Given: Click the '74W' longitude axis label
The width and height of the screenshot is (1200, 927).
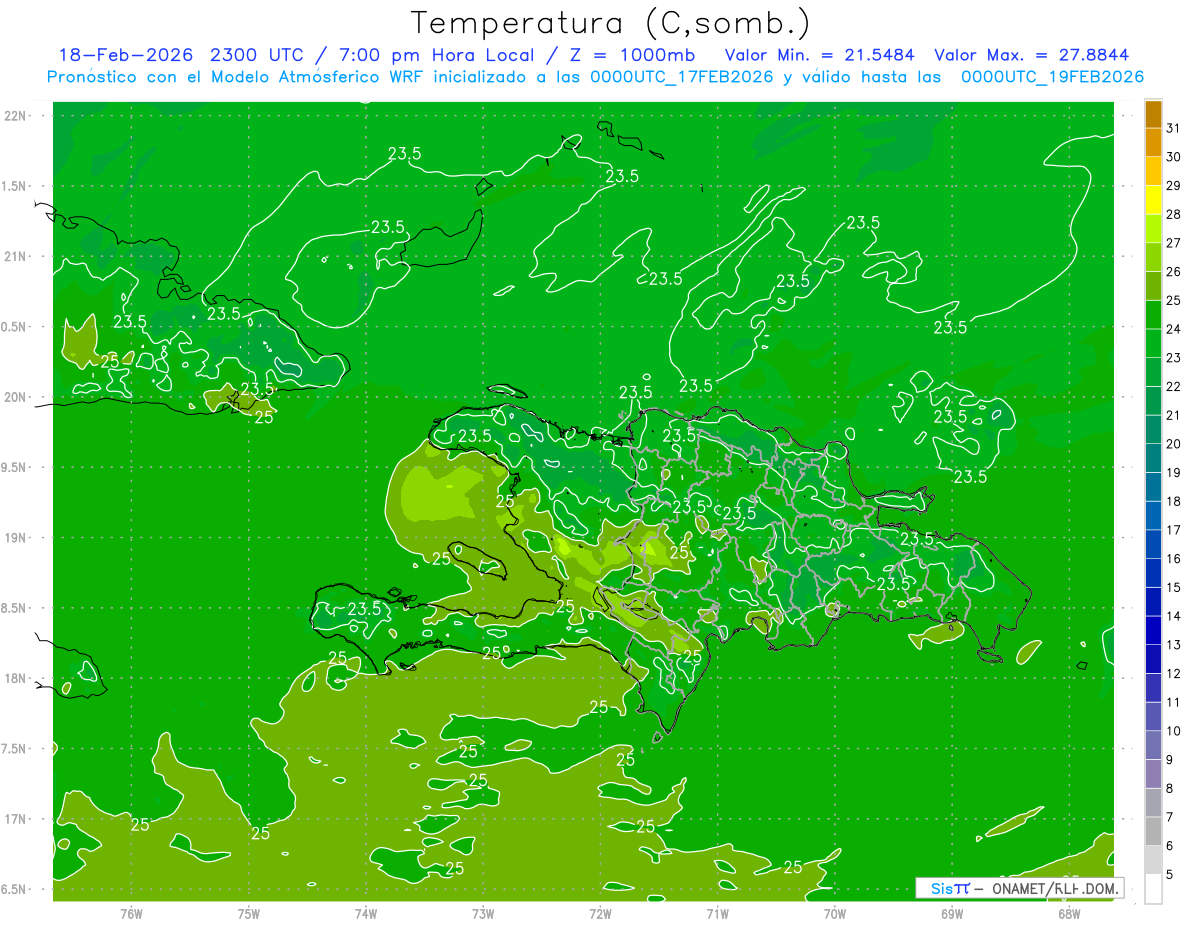Looking at the screenshot, I should pyautogui.click(x=366, y=913).
